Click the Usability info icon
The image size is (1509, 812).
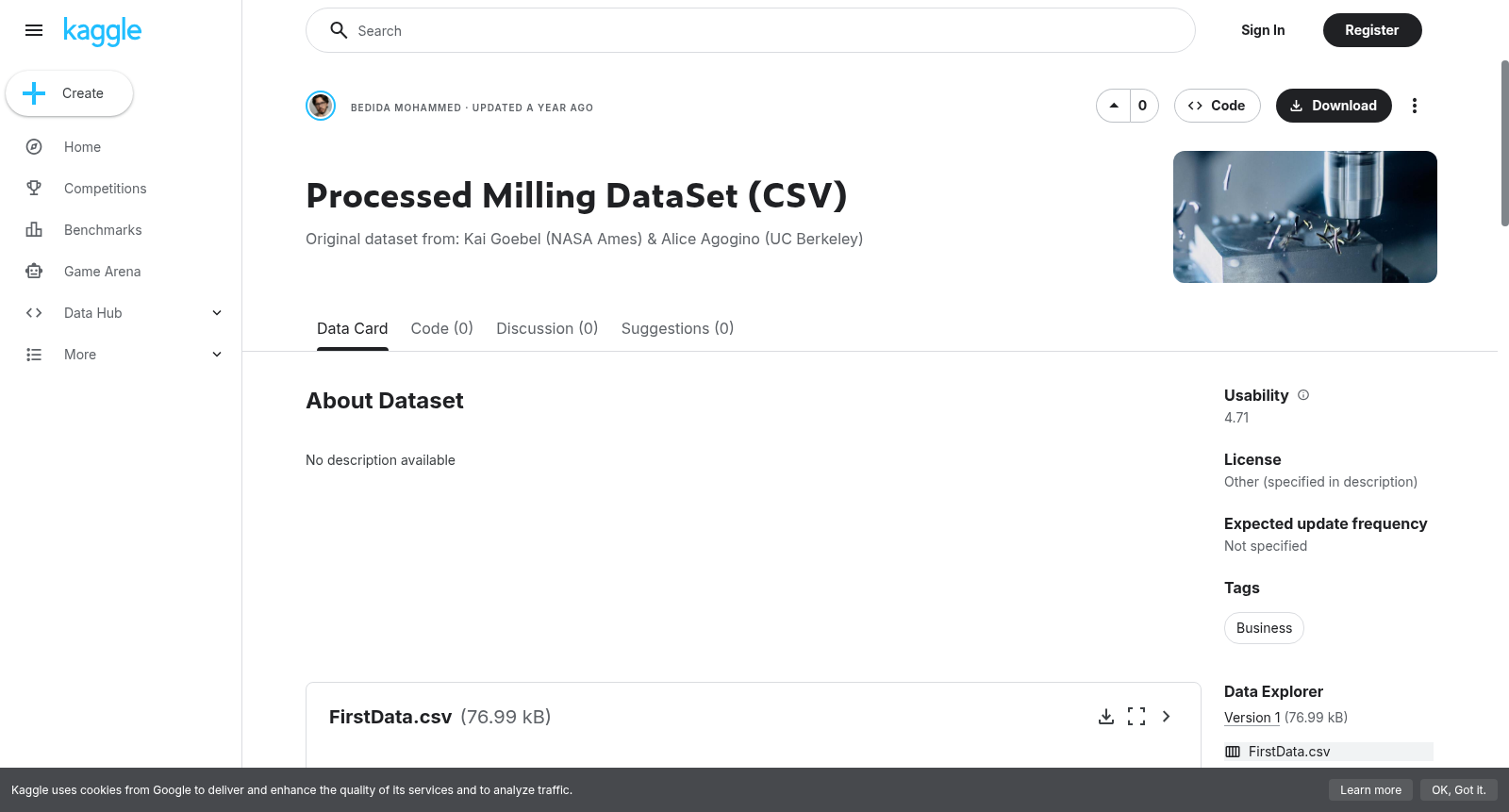[1303, 395]
